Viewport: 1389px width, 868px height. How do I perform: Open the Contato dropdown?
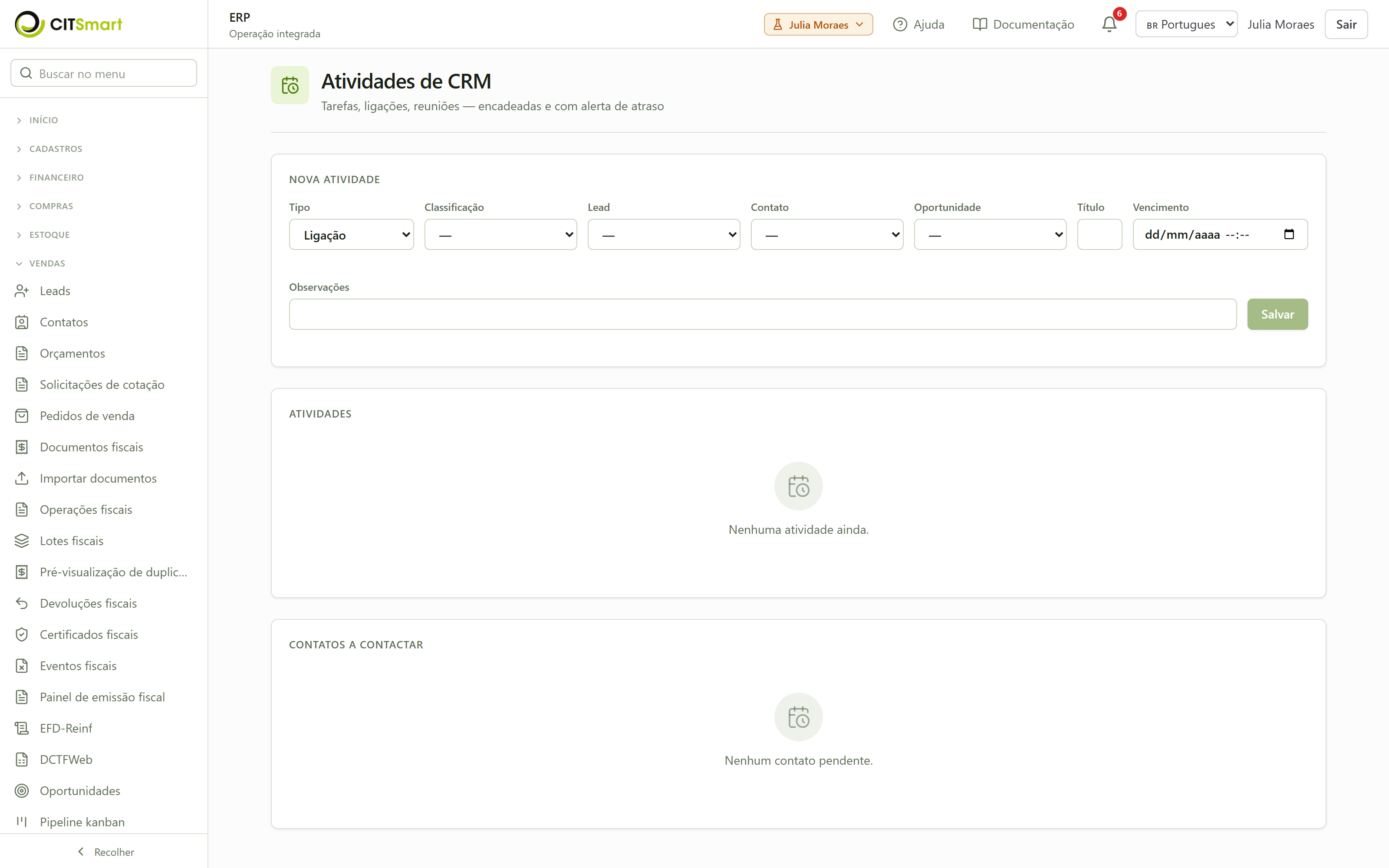click(827, 234)
